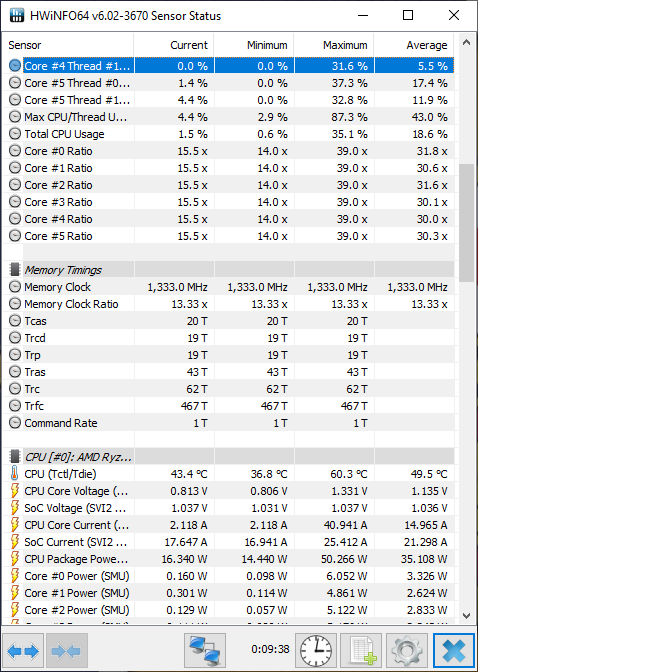Click the Minimum column header
The image size is (666, 672).
[x=254, y=45]
